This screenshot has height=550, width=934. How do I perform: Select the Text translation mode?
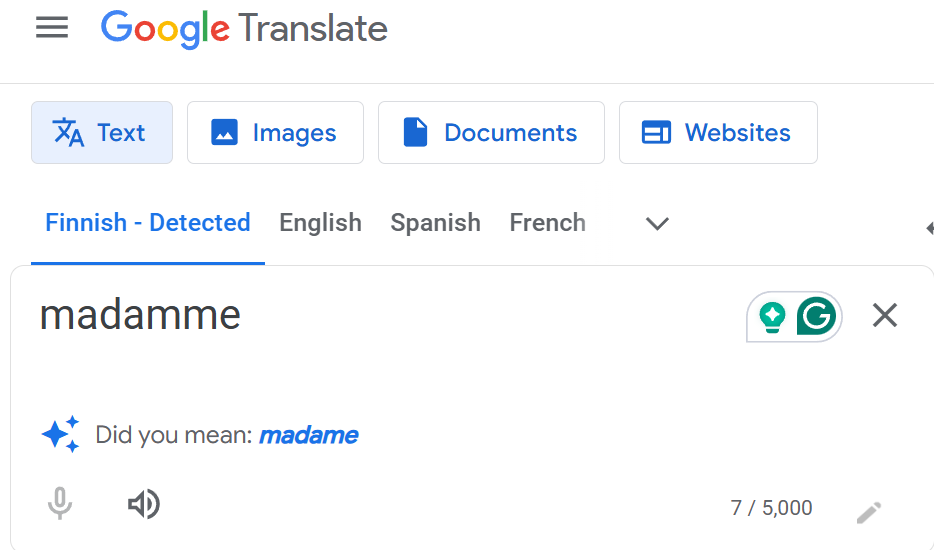pos(102,132)
